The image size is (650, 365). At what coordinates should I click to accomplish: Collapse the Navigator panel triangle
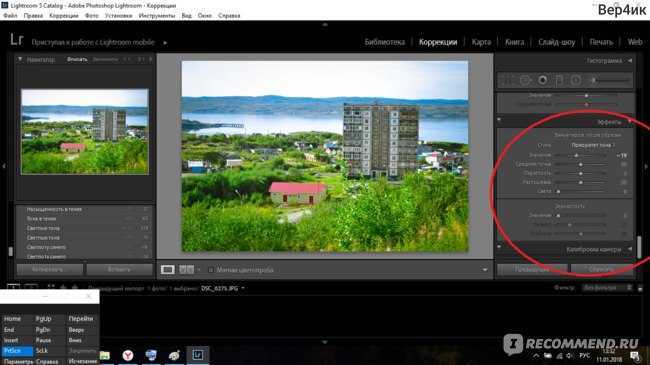click(x=19, y=59)
